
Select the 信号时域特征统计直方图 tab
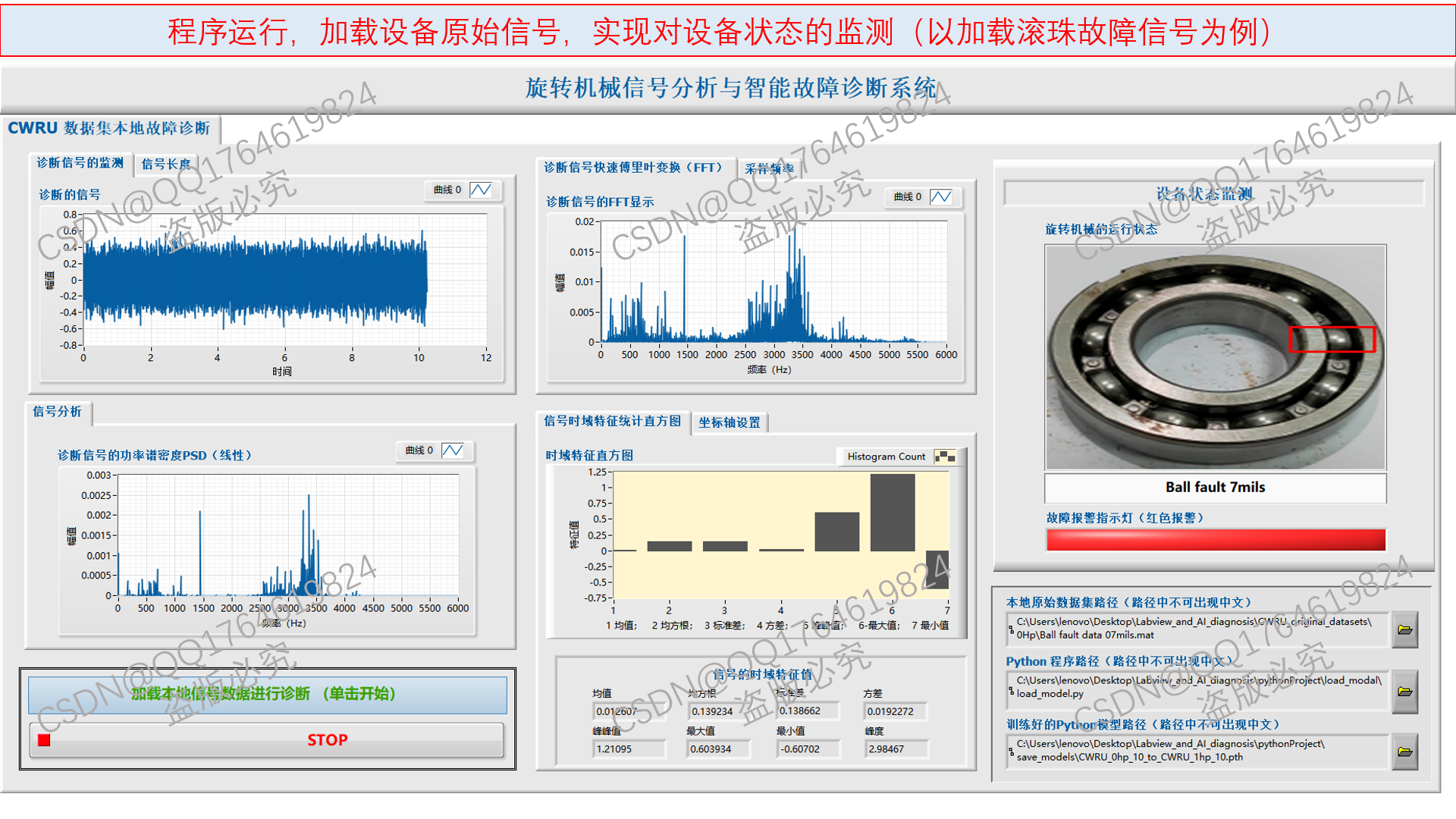pos(613,421)
